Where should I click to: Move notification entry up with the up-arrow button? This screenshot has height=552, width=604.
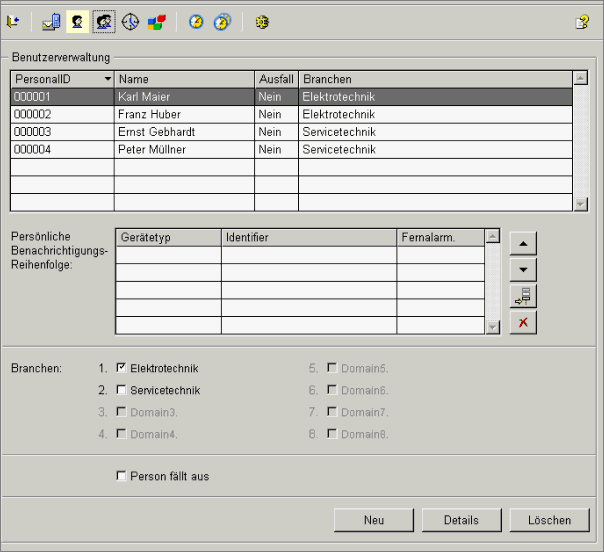pyautogui.click(x=522, y=244)
